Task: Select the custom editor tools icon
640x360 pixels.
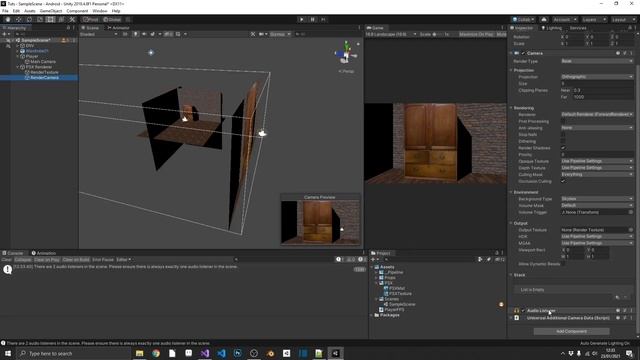Action: click(x=72, y=19)
